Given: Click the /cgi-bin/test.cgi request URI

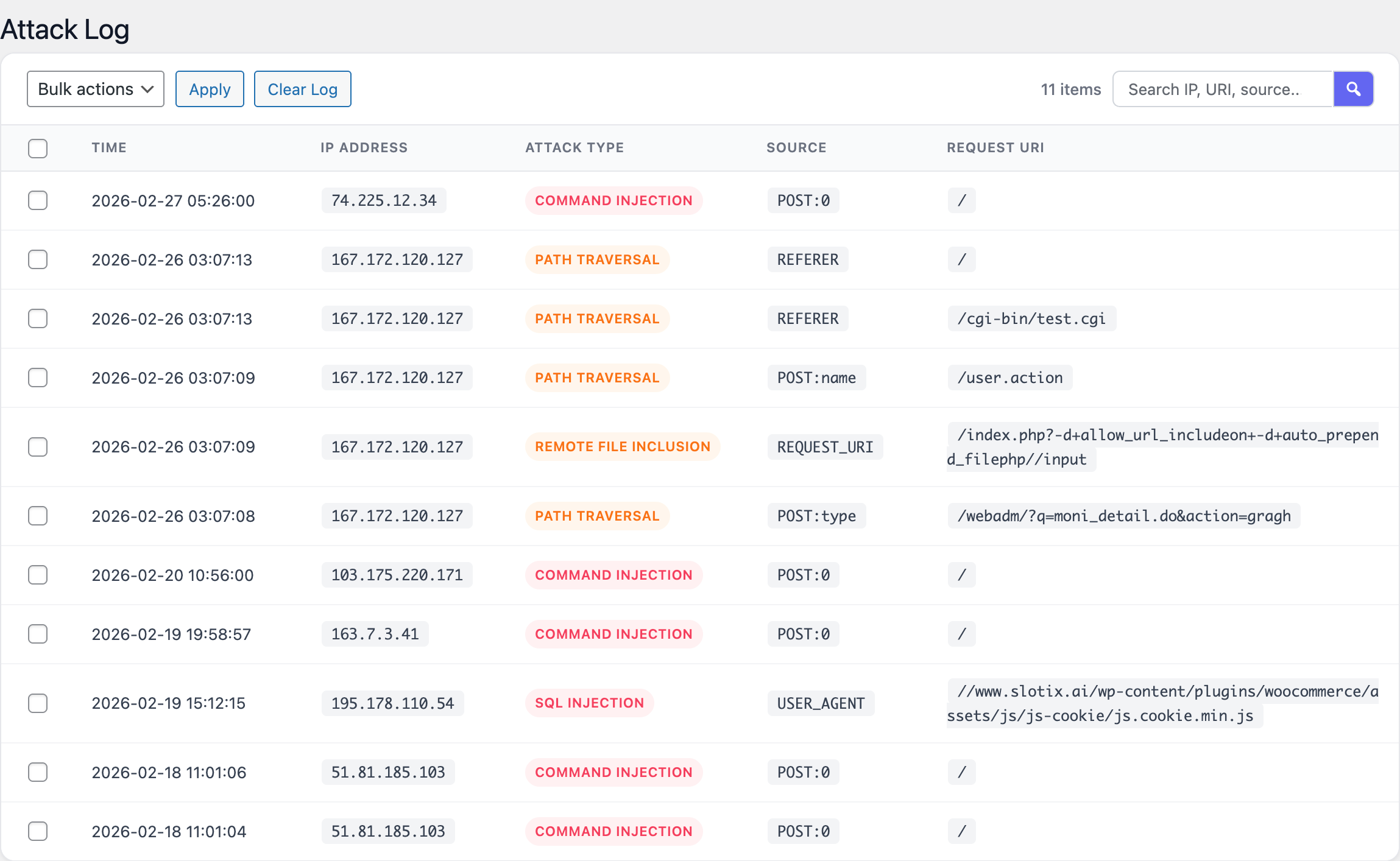Looking at the screenshot, I should pos(1031,318).
